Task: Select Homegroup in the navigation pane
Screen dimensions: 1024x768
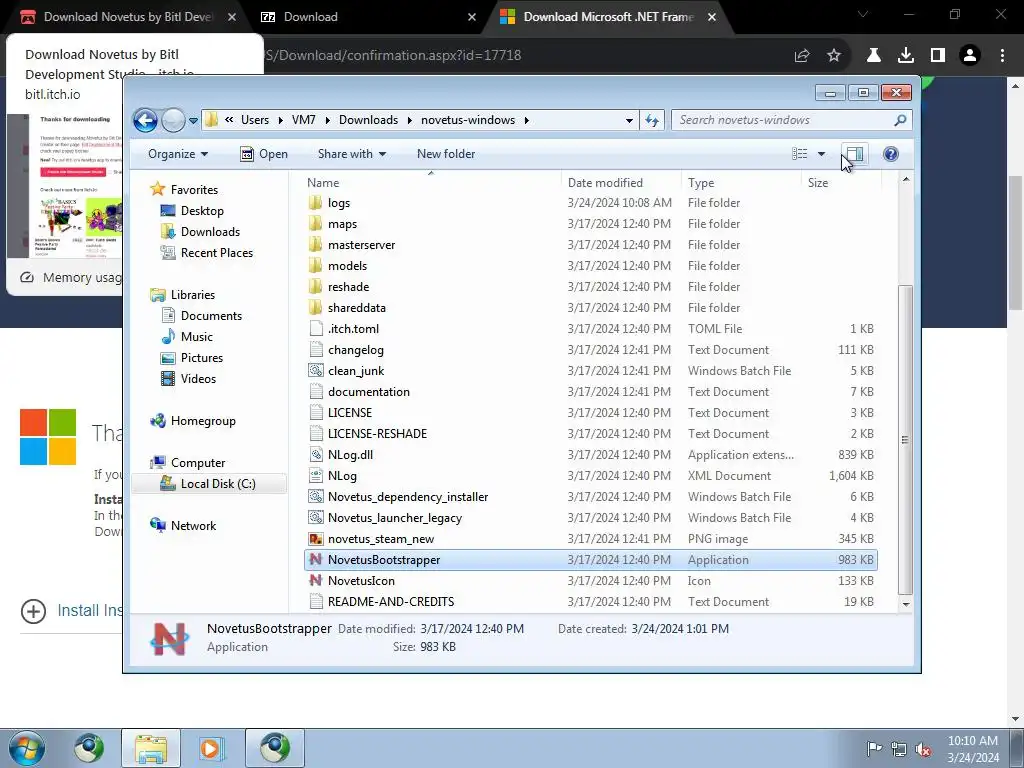Action: pos(202,421)
